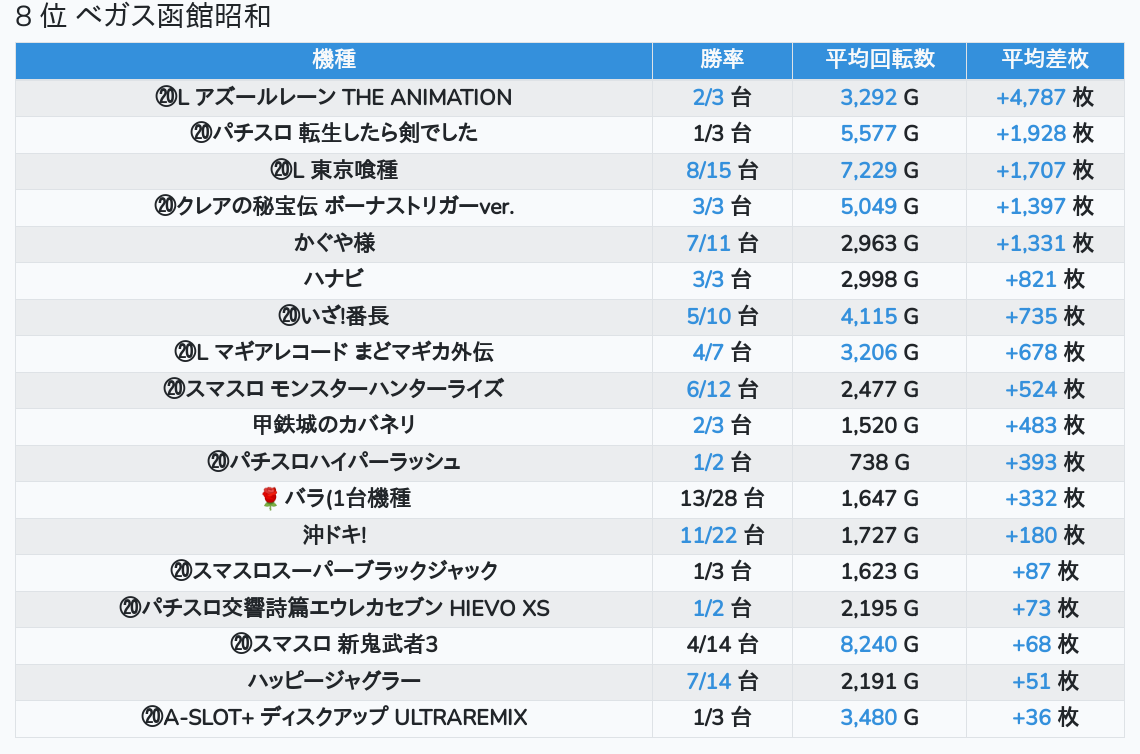
Task: Click the ⑳ badge beside クレアの秘宝伝
Action: (166, 207)
